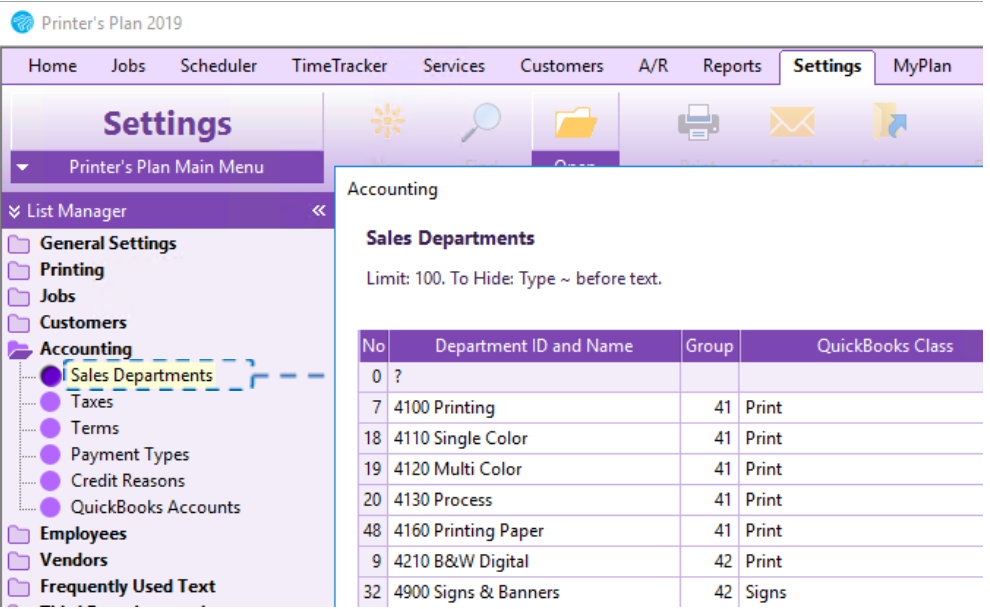The image size is (990, 609).
Task: Expand the Employees folder
Action: tap(19, 535)
